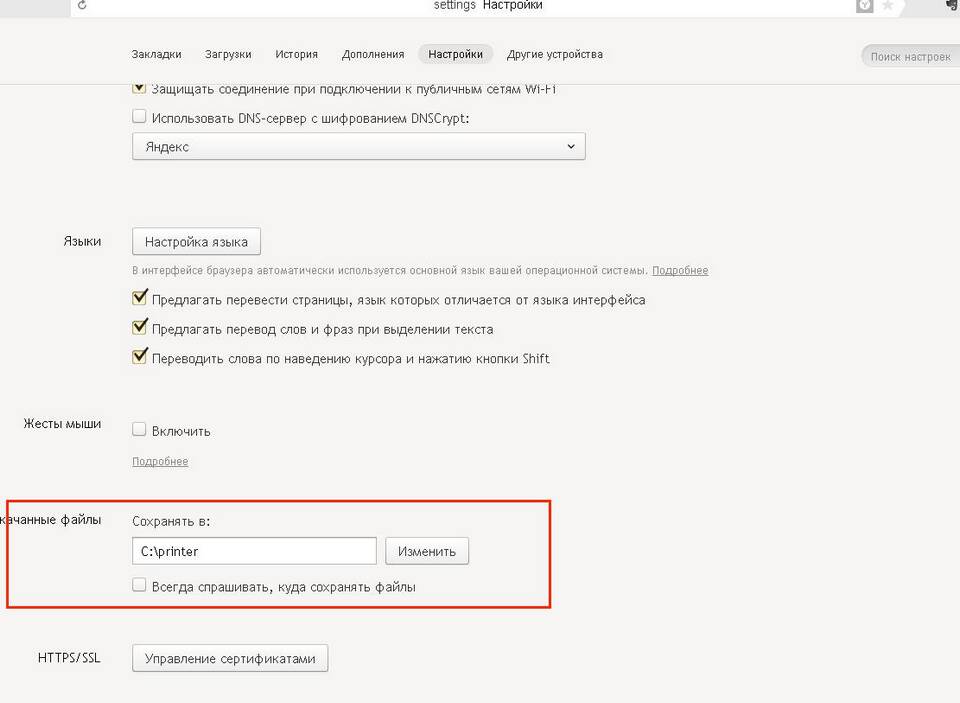Focus the C:\printer save path field
Viewport: 960px width, 703px height.
(254, 551)
